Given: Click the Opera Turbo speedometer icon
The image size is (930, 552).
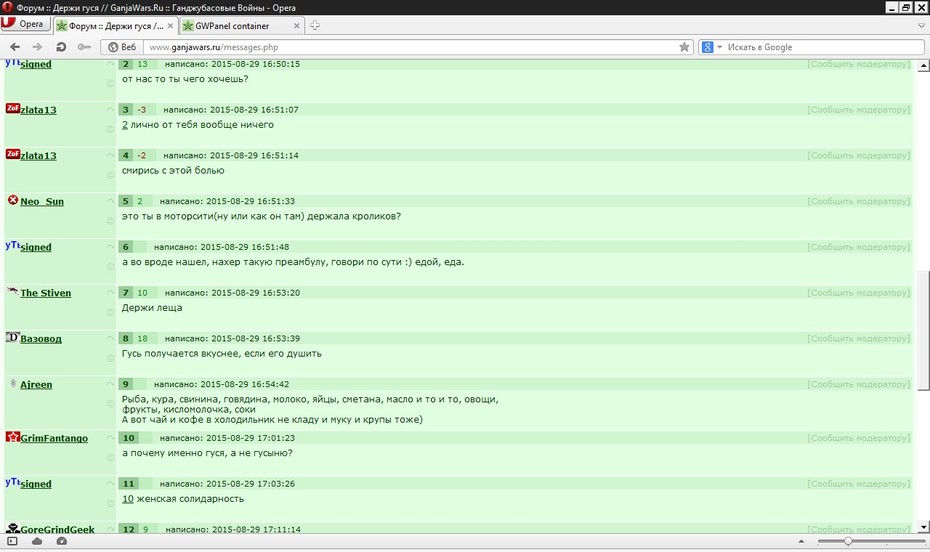Looking at the screenshot, I should (62, 541).
